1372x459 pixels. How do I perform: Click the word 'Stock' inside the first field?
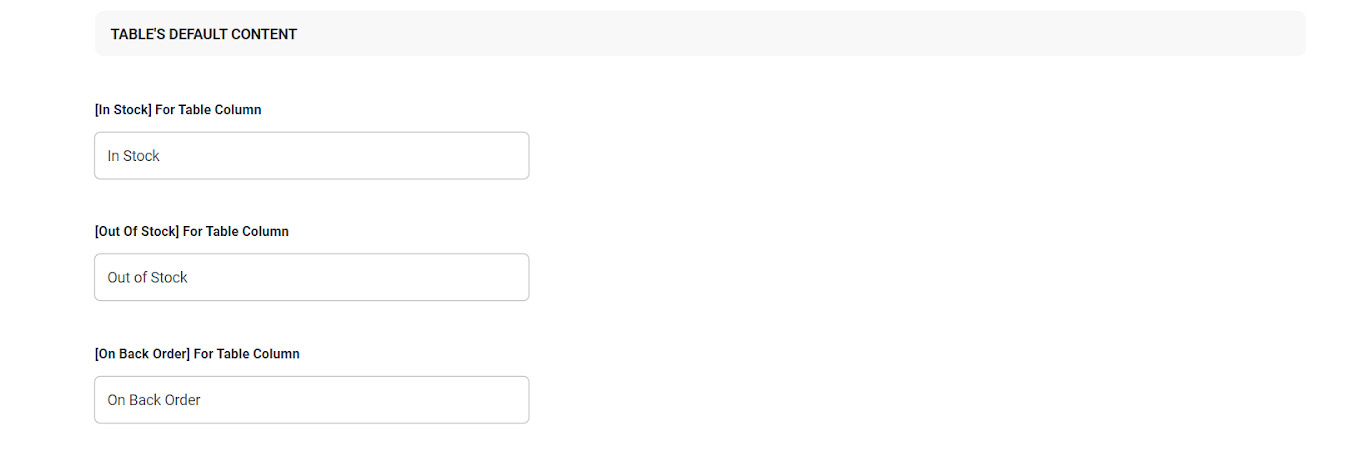point(141,156)
